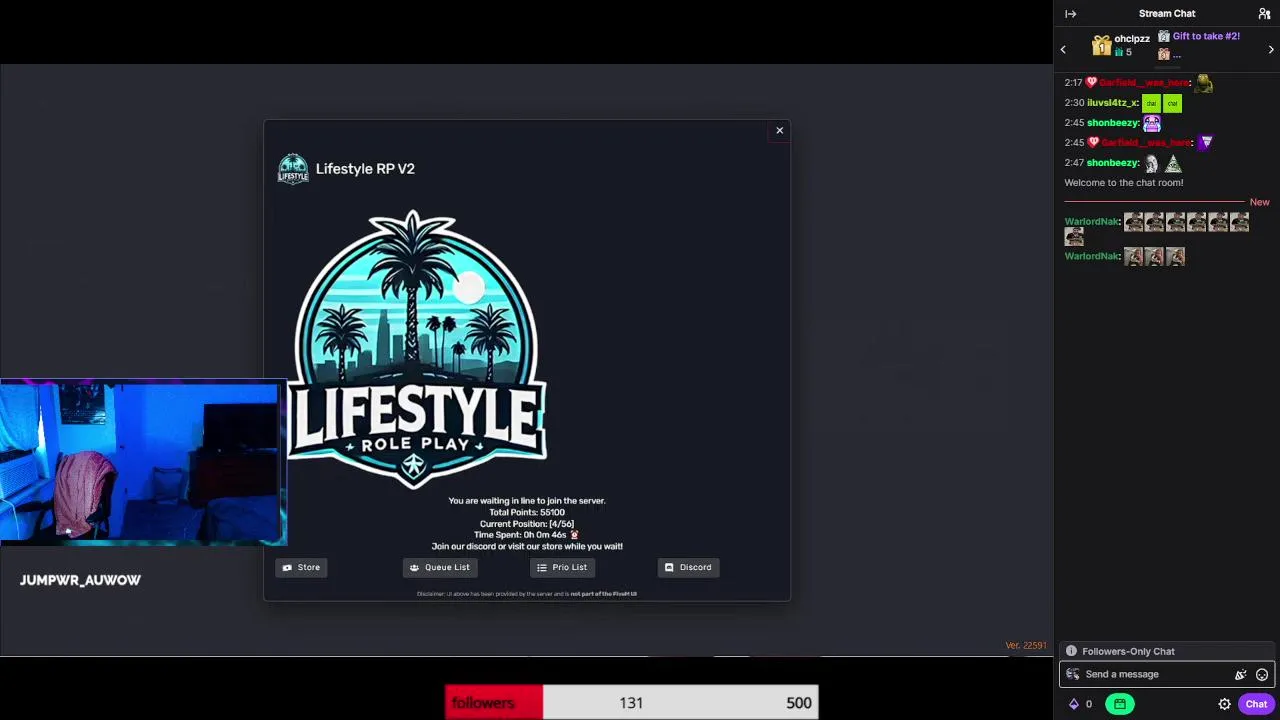Open the Bits diamond icon
Viewport: 1280px width, 720px height.
click(x=1074, y=704)
